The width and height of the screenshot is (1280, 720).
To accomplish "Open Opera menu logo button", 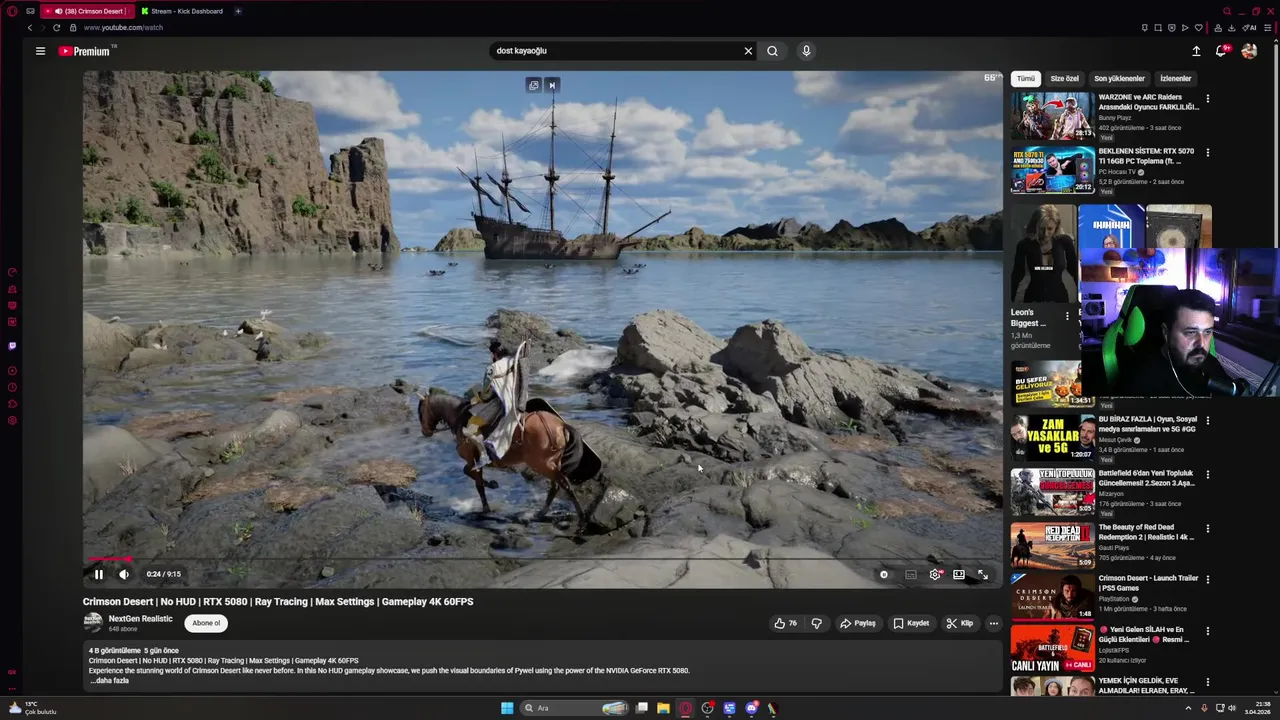I will (12, 11).
